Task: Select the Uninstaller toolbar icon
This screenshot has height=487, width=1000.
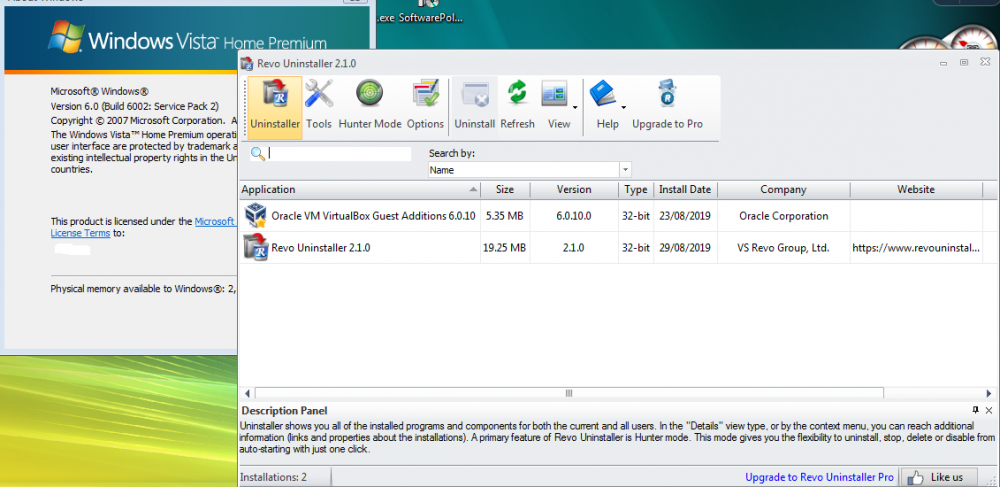Action: [274, 105]
